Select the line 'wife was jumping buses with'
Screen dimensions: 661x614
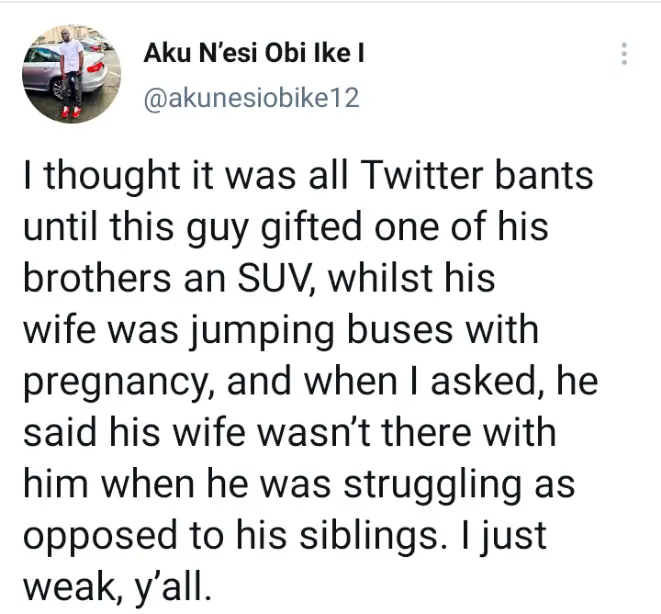(x=281, y=330)
